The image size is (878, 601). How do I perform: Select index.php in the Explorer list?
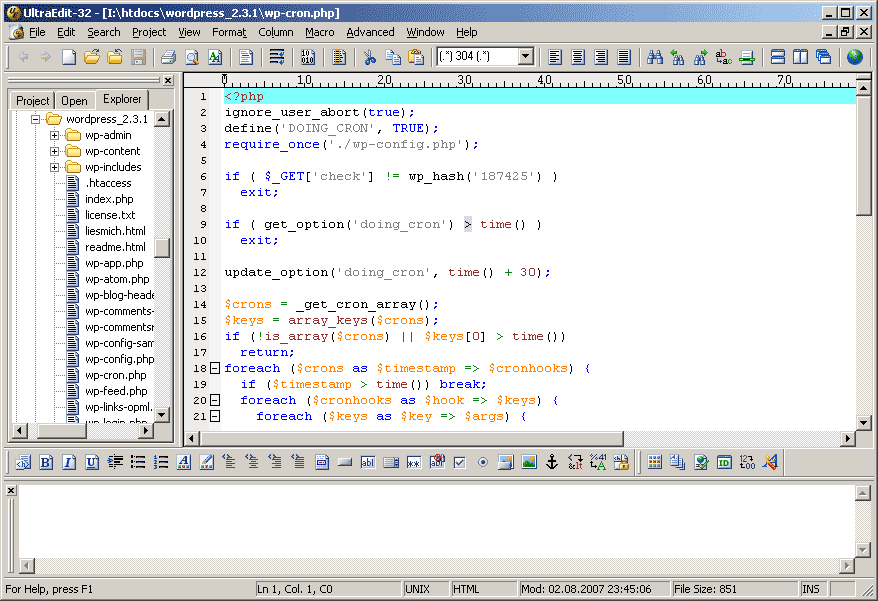click(108, 199)
